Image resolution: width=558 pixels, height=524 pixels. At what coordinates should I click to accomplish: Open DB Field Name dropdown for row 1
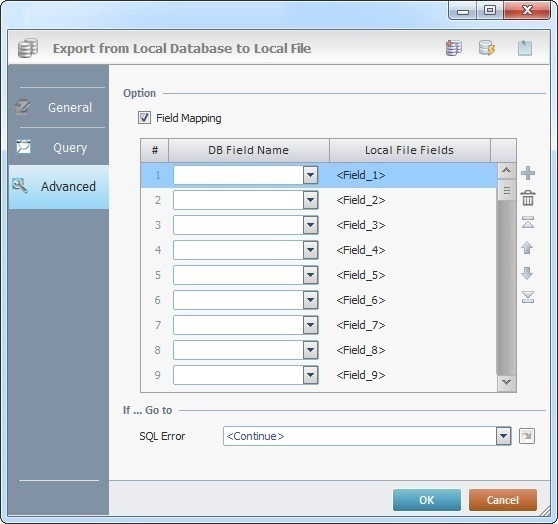click(x=310, y=175)
